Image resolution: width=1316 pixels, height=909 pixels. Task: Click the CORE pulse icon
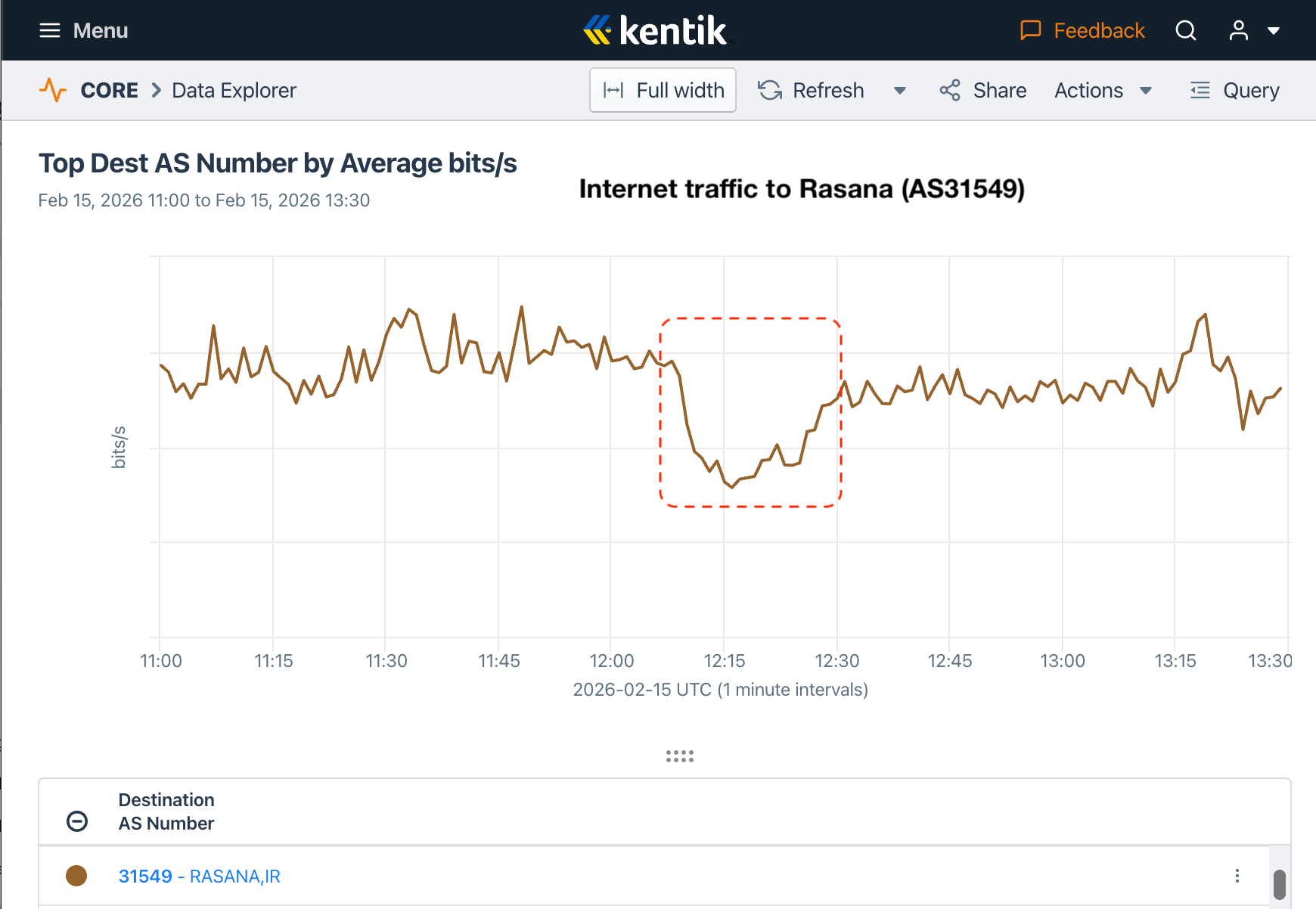coord(53,90)
